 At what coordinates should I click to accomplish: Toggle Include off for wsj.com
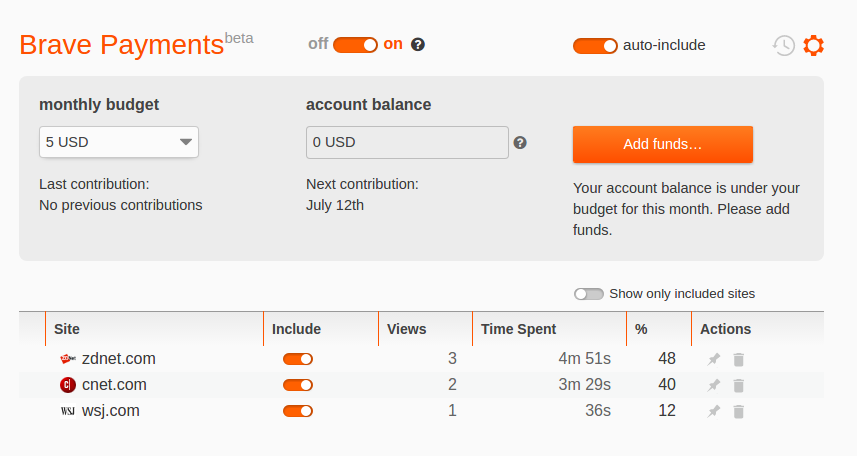point(298,411)
